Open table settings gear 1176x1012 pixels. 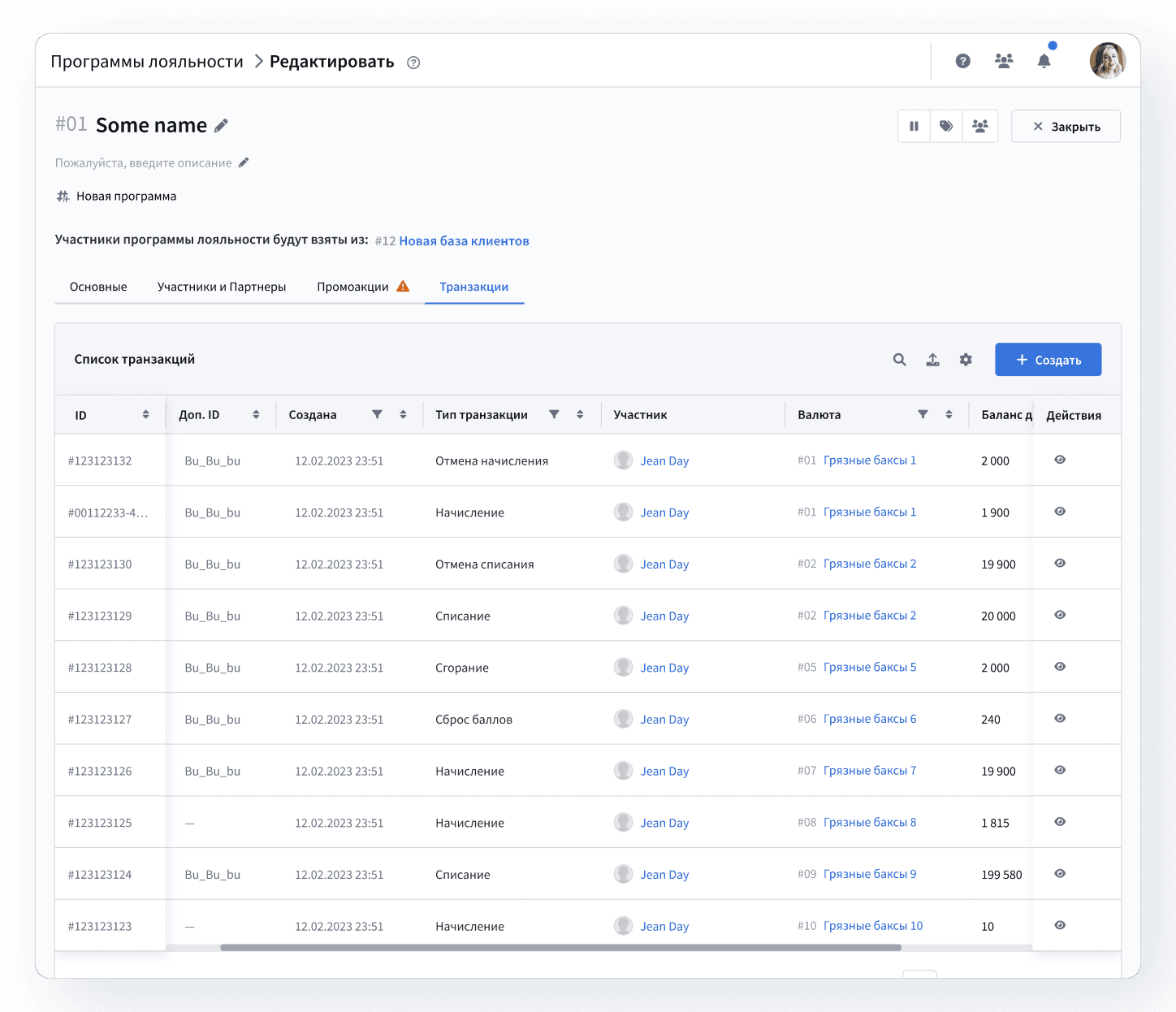(x=966, y=359)
